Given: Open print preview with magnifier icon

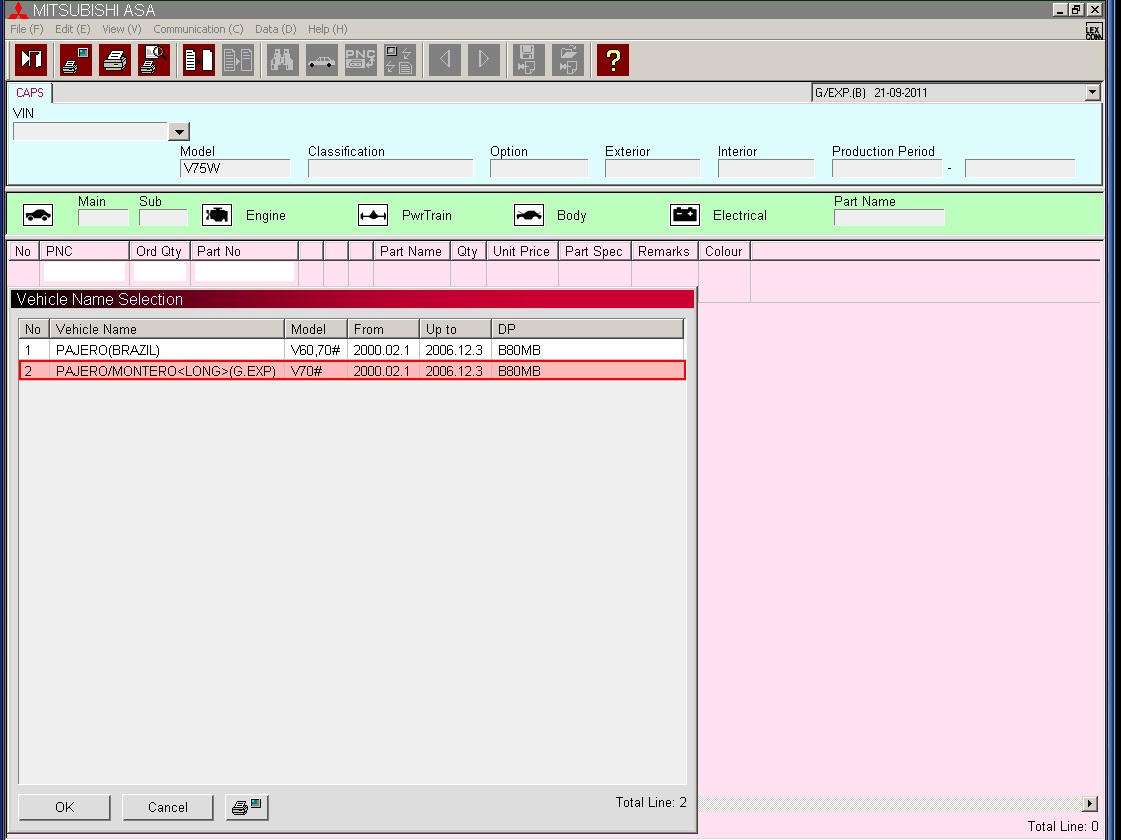Looking at the screenshot, I should 154,60.
